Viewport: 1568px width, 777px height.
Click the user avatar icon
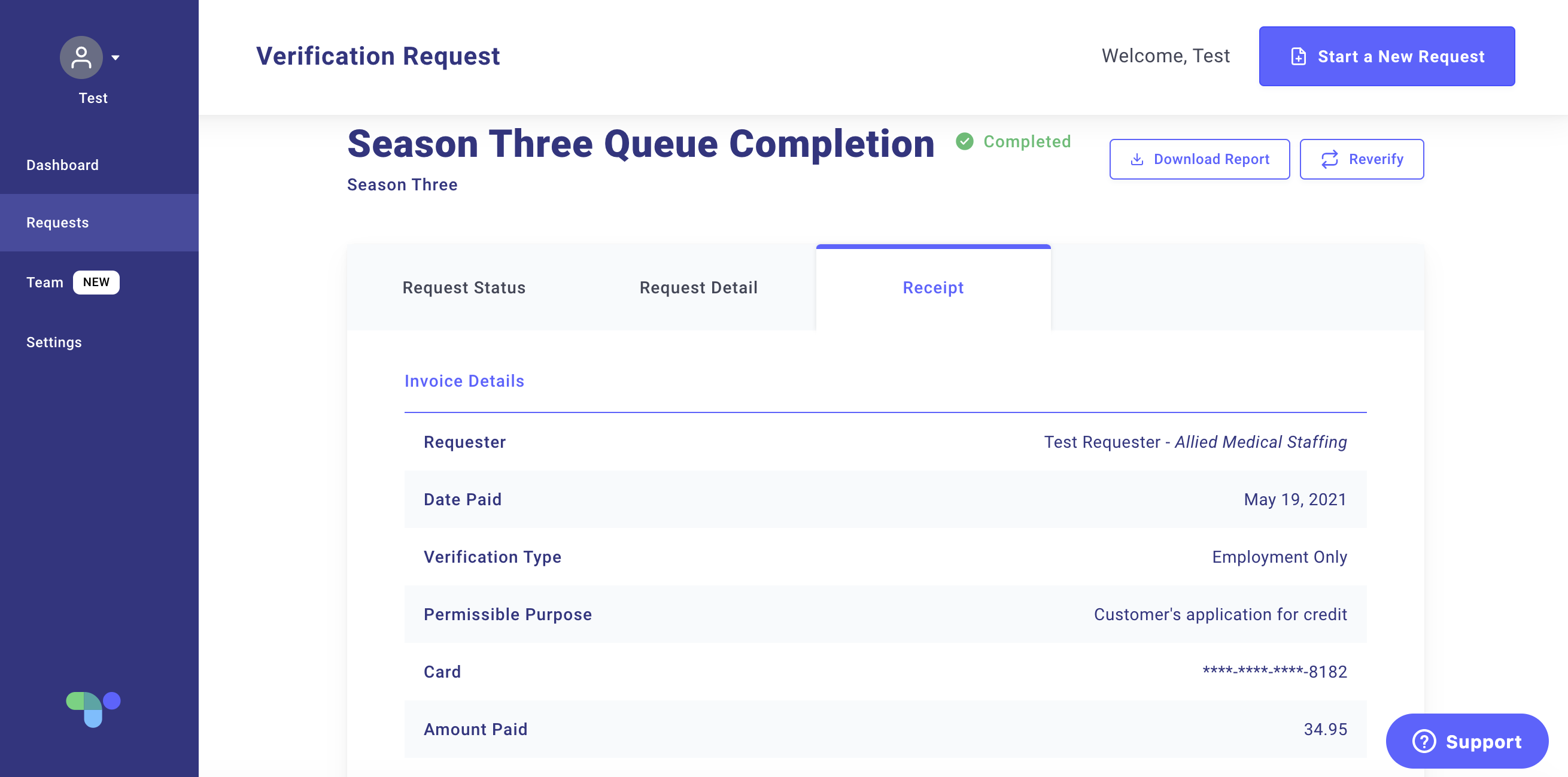(x=81, y=57)
